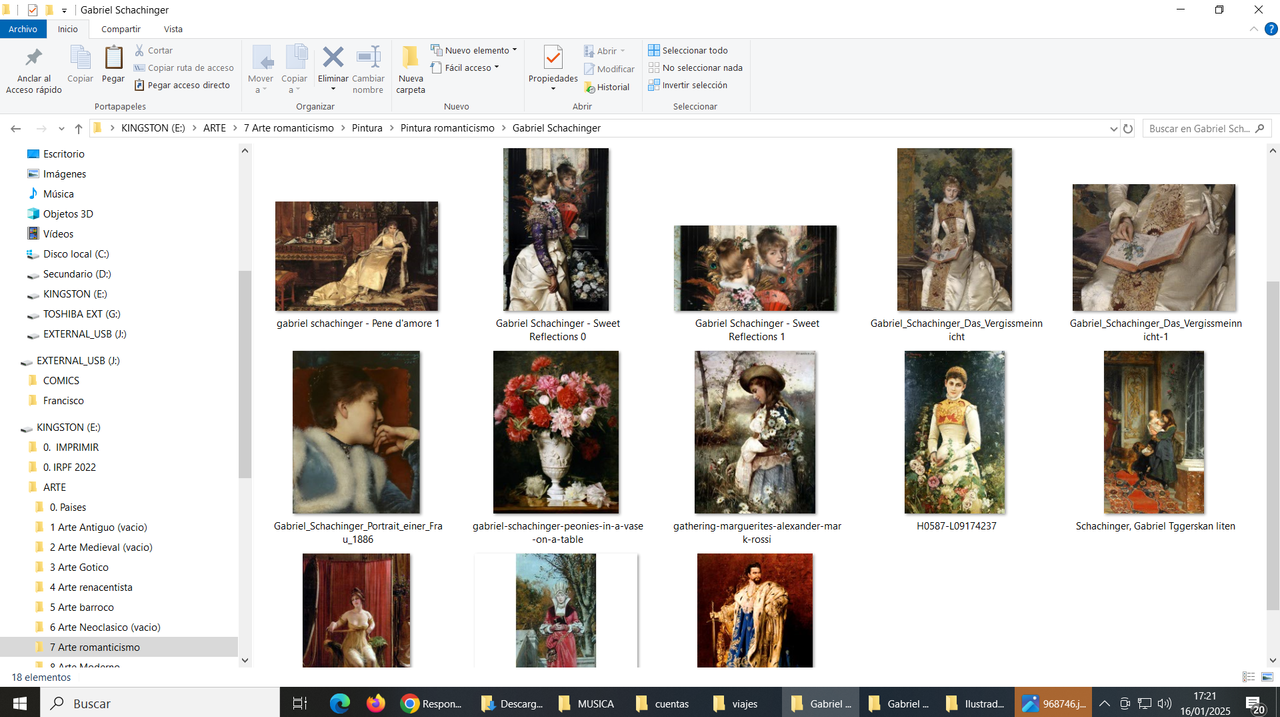Select TOSHIBA EXT (G:) drive
Viewport: 1280px width, 717px height.
[x=81, y=314]
